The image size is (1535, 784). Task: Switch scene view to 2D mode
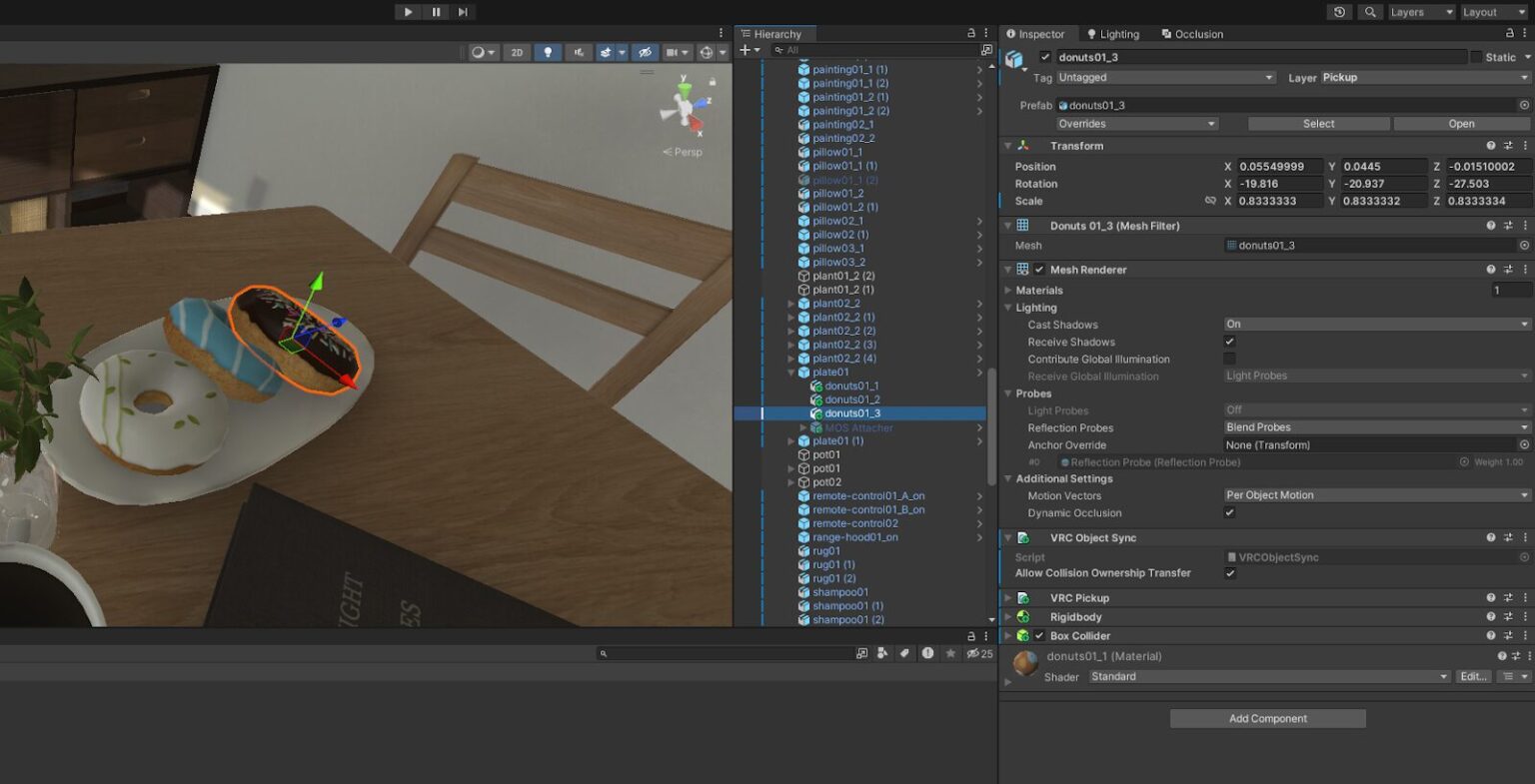517,53
